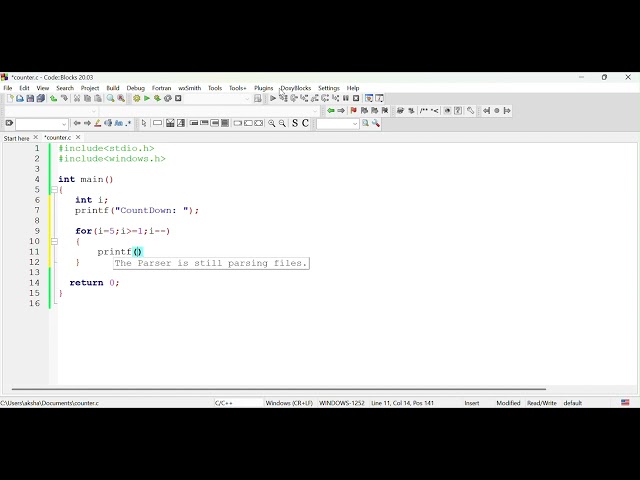640x480 pixels.
Task: Start debugging with the Debug/Continue arrow
Action: click(273, 98)
